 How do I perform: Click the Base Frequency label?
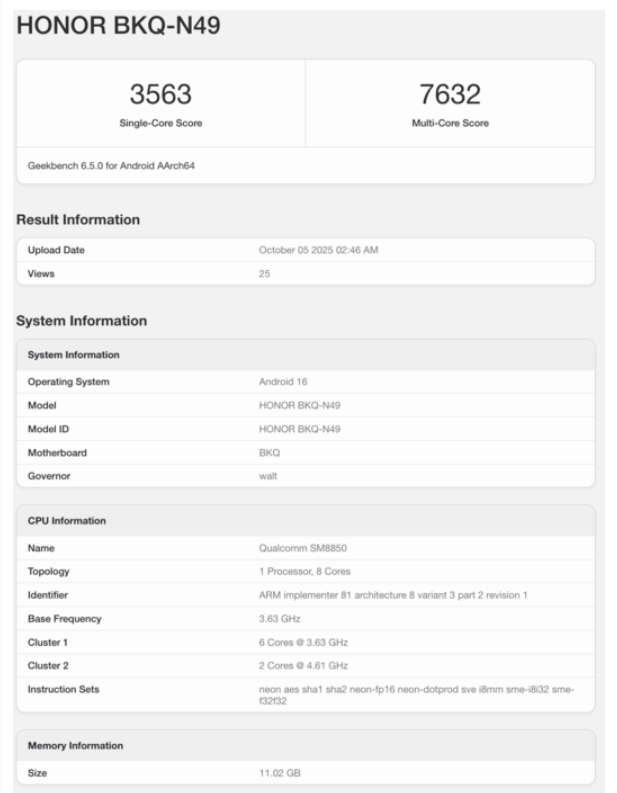click(65, 619)
